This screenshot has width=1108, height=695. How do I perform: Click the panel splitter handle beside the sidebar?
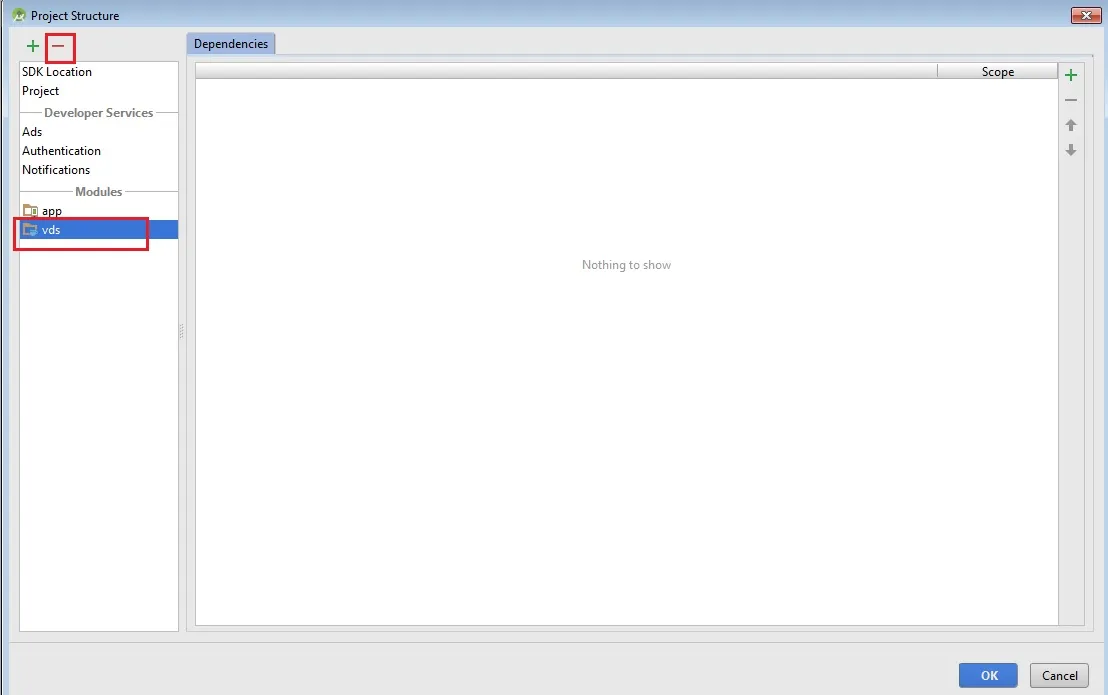[182, 331]
